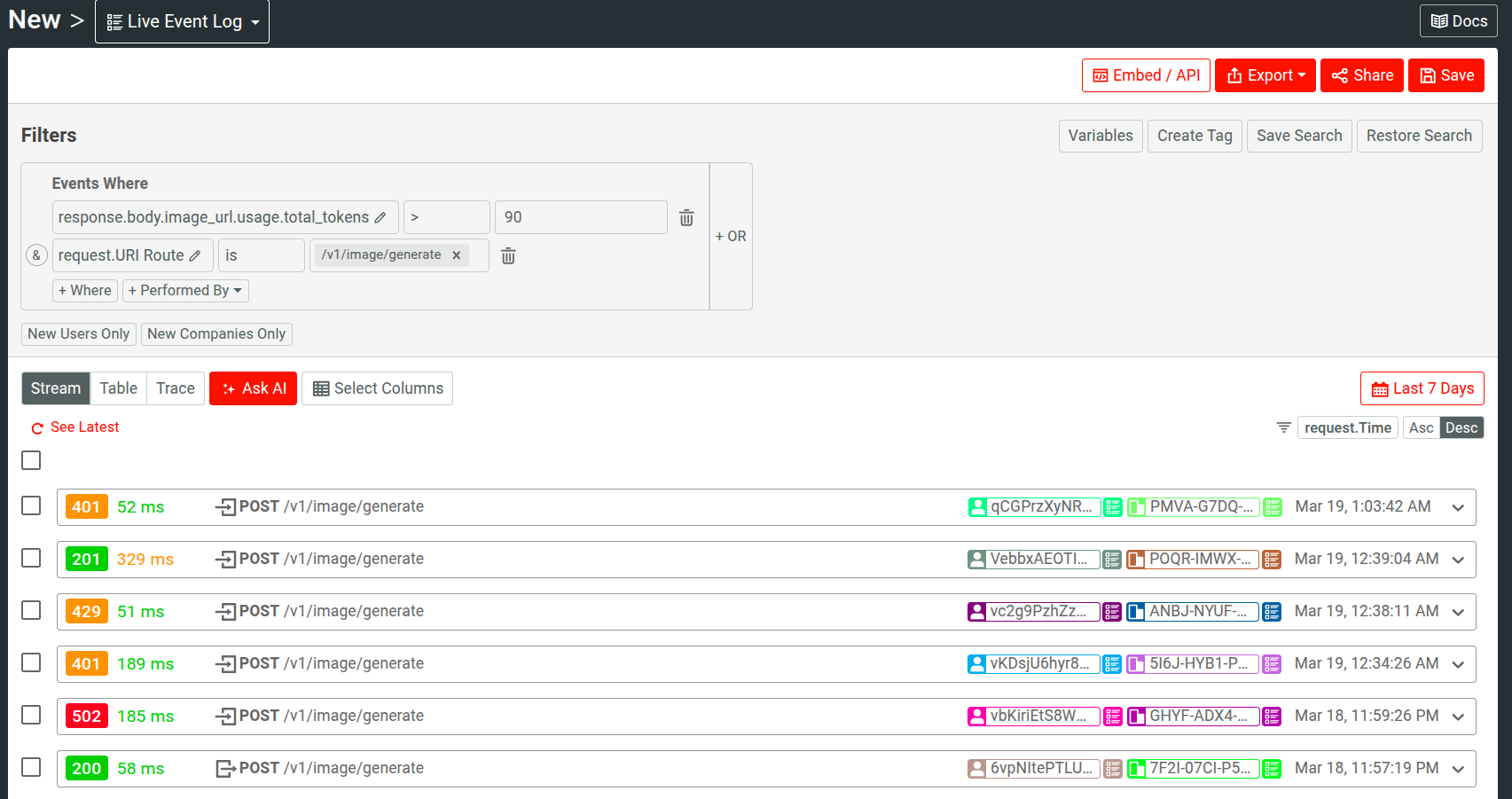Refresh the stream with See Latest
Viewport: 1512px width, 799px height.
pyautogui.click(x=74, y=427)
